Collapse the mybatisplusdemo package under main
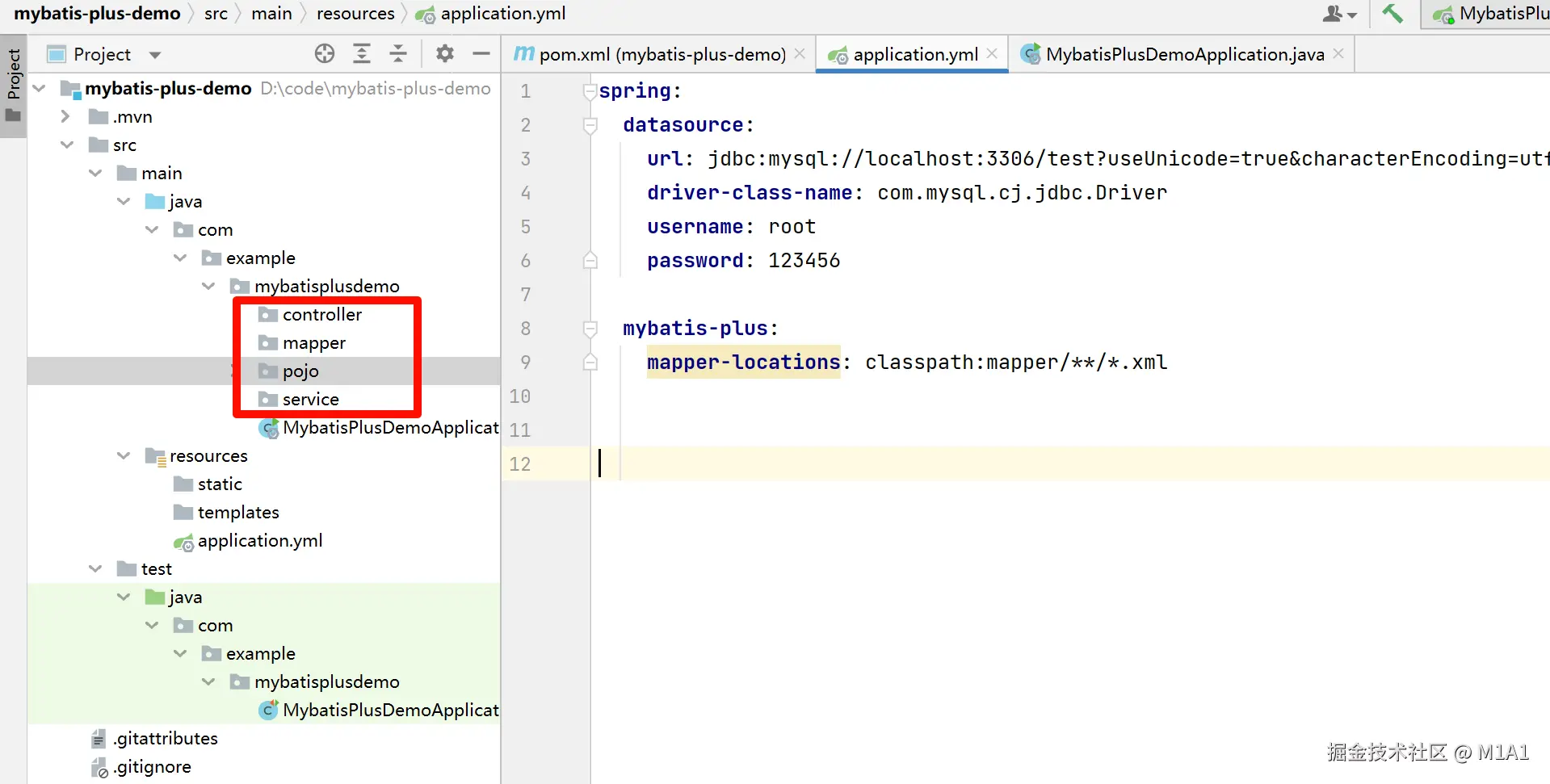 coord(208,286)
